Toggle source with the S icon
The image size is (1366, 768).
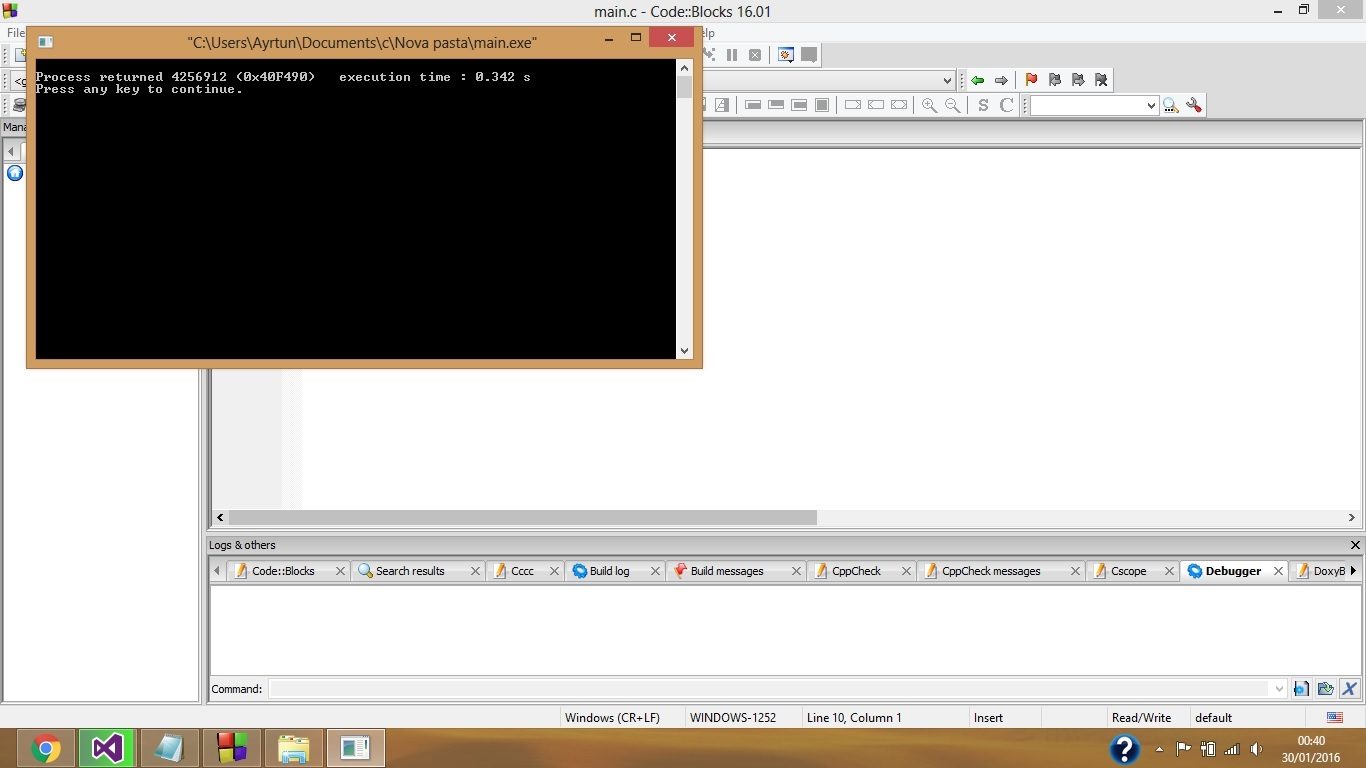pyautogui.click(x=983, y=105)
